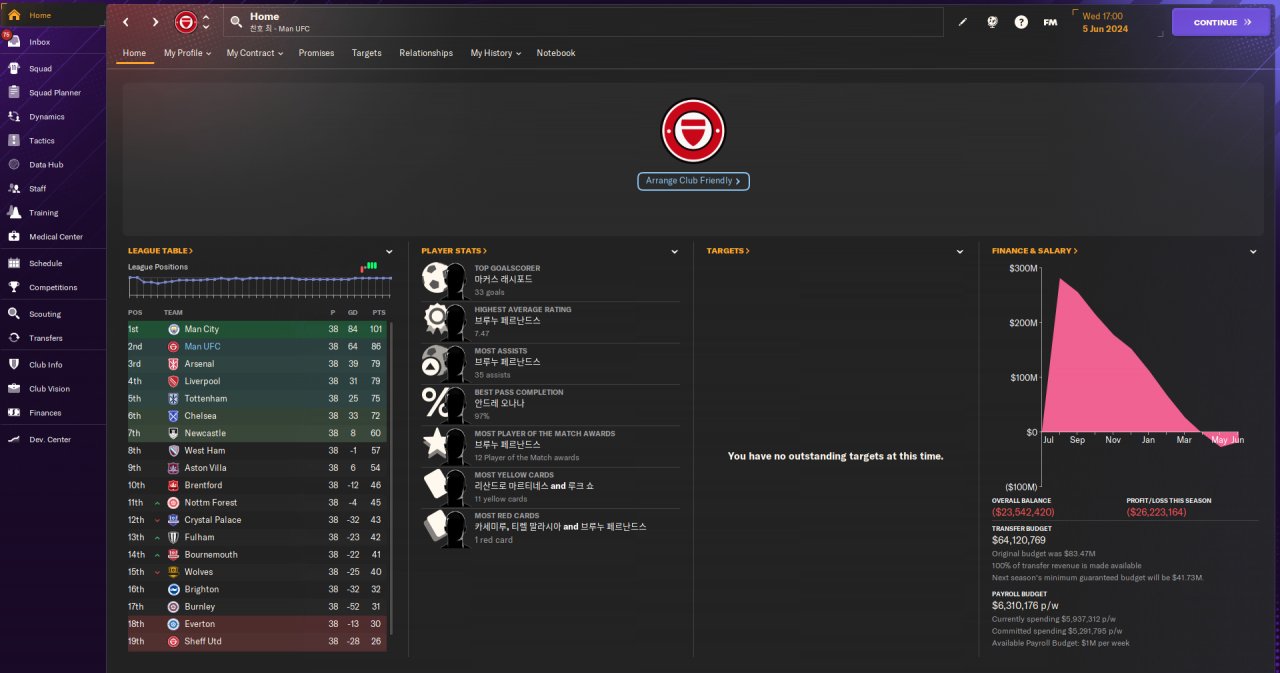1280x673 pixels.
Task: Expand the My Profile dropdown
Action: pos(187,53)
